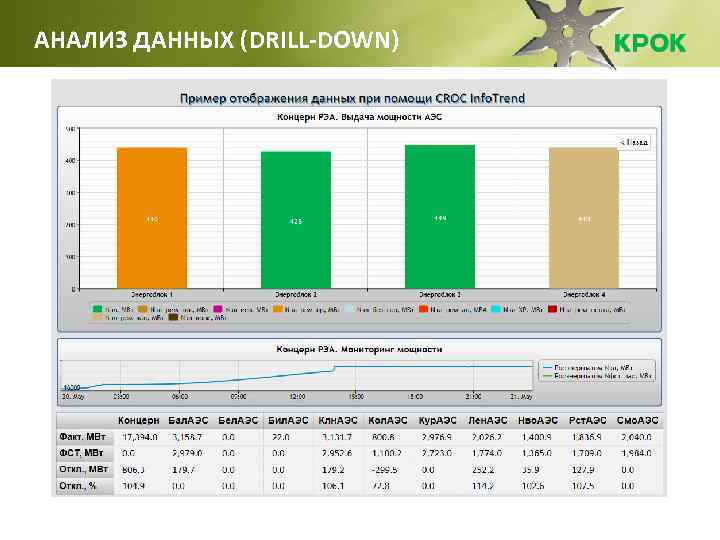Screen dimensions: 720x540
Task: Click the ЛенАЭС ФСТ value 1,774.0
Action: click(x=486, y=453)
